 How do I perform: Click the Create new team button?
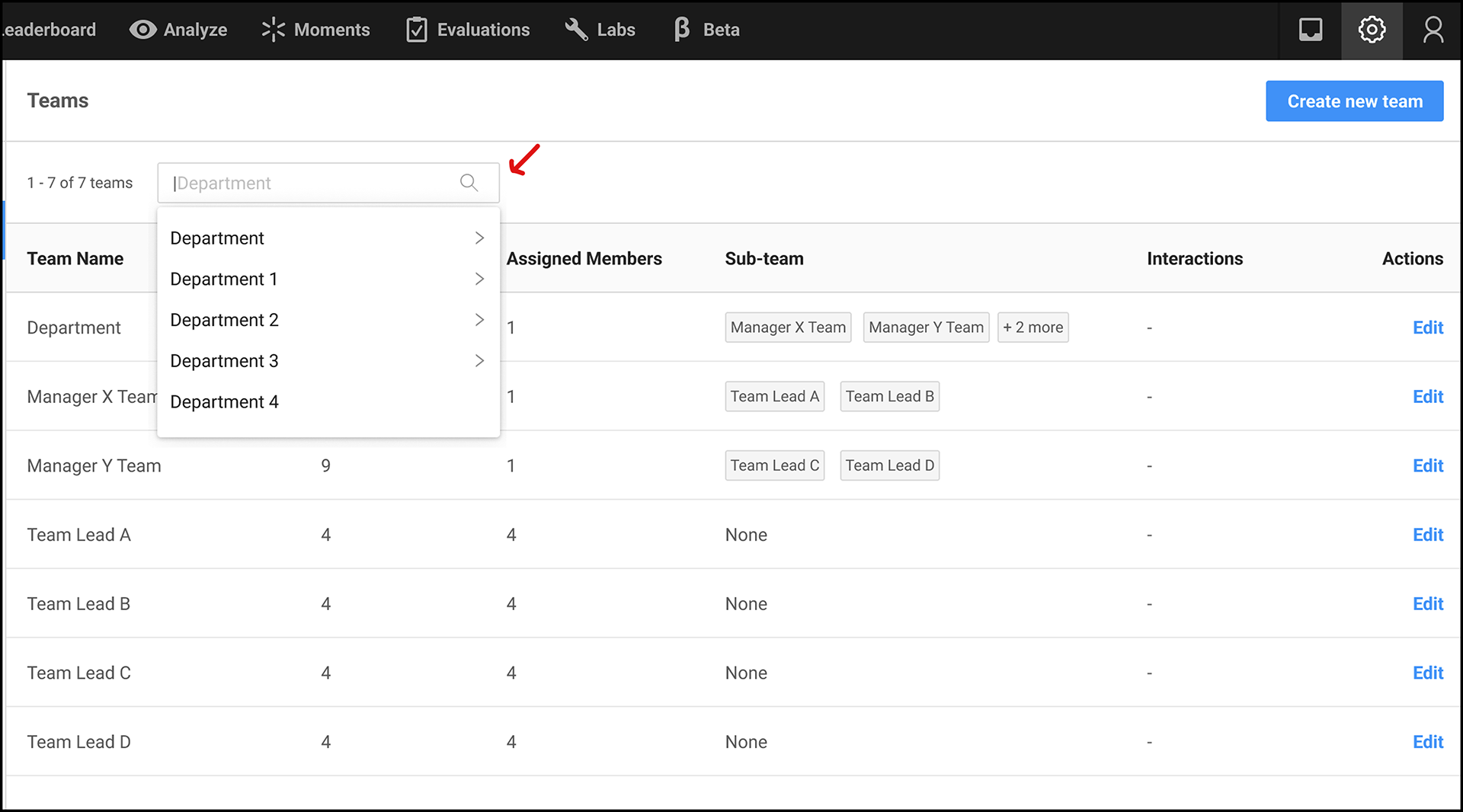tap(1354, 101)
